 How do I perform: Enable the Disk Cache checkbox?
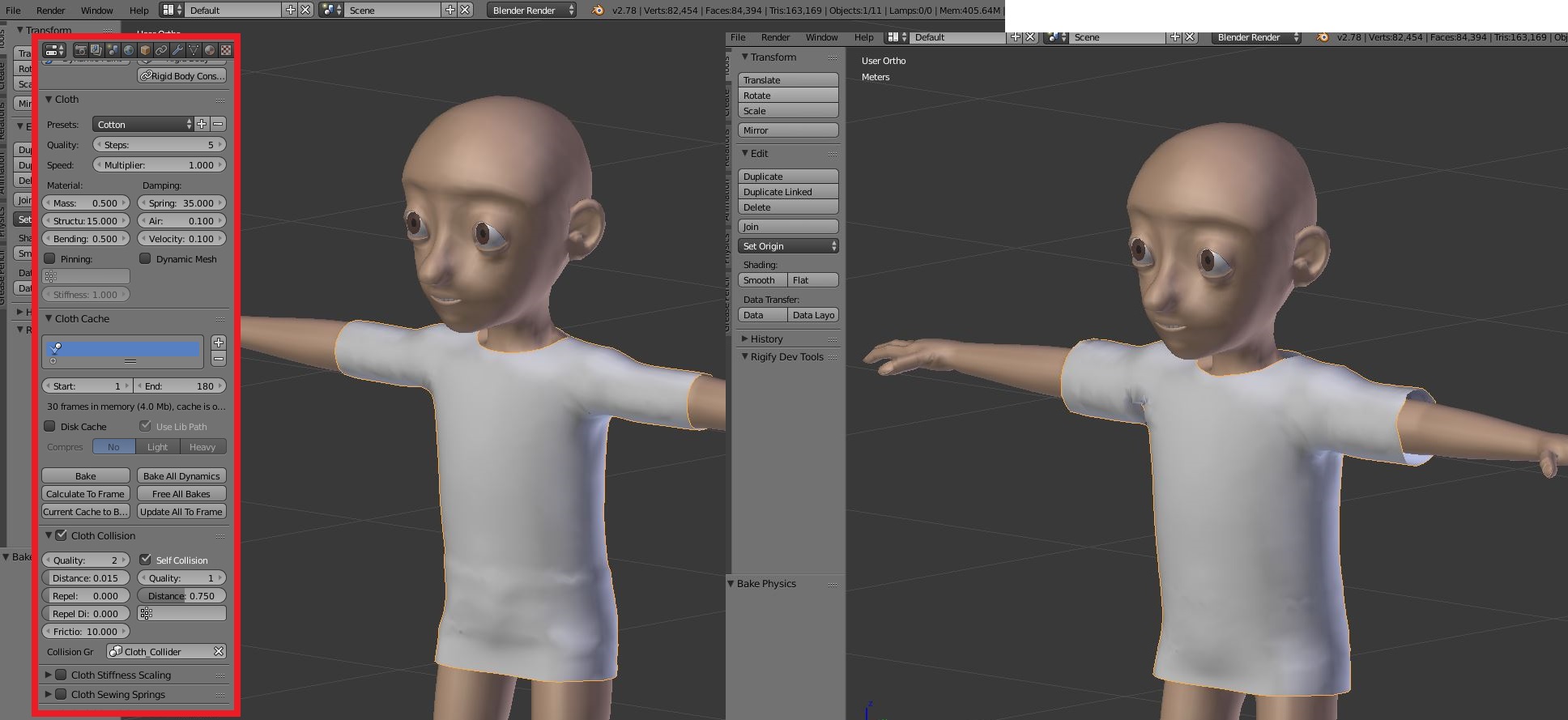point(50,426)
